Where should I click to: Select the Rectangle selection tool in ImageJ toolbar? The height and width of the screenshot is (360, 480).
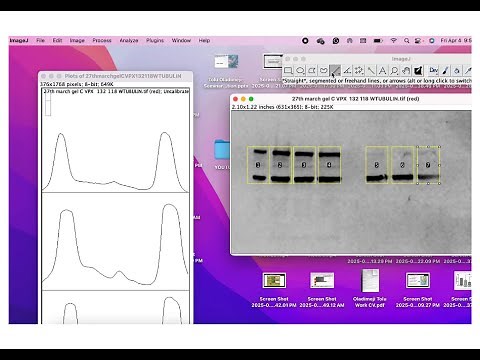pos(288,70)
